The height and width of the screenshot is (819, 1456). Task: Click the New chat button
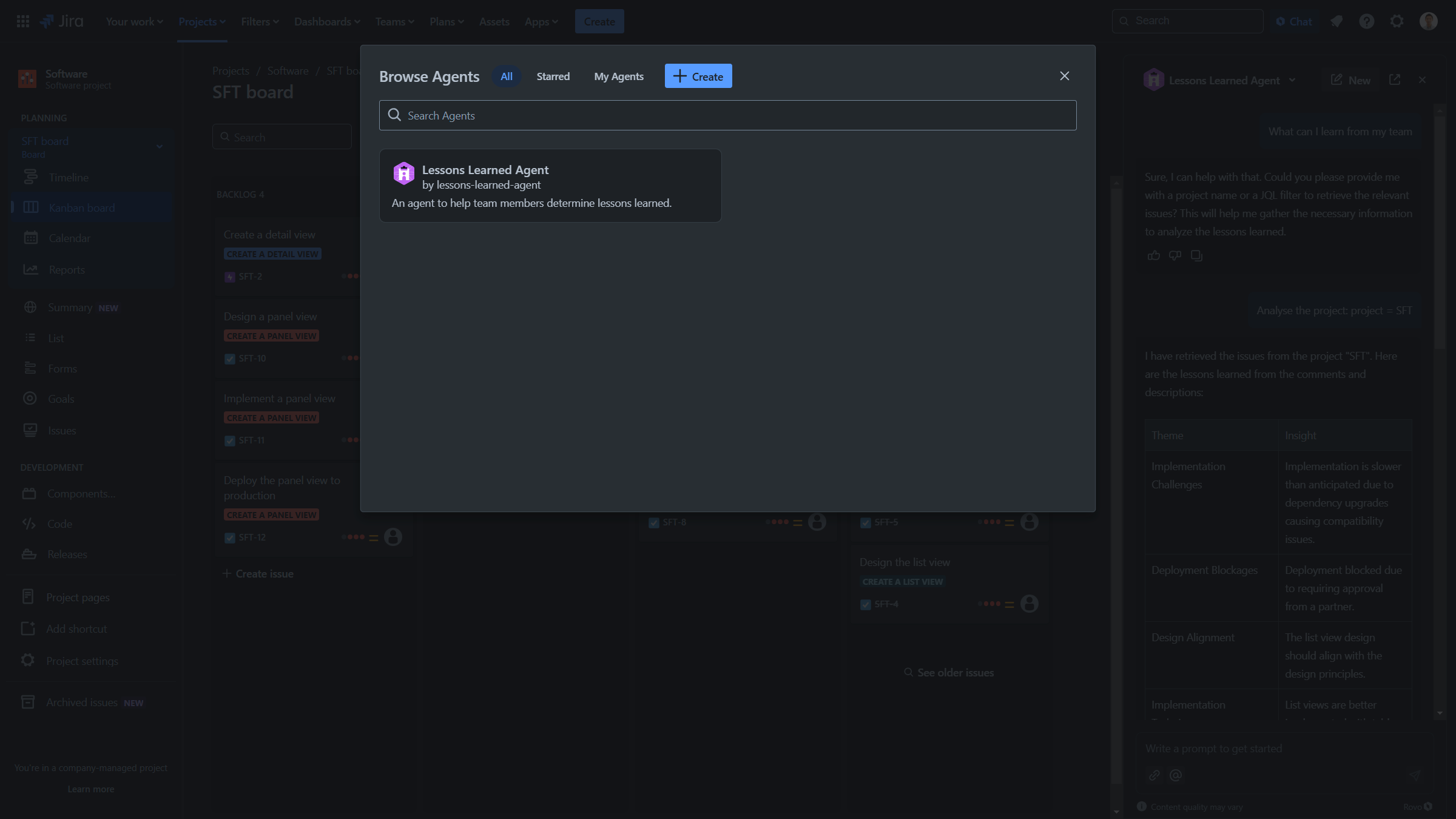pos(1350,80)
